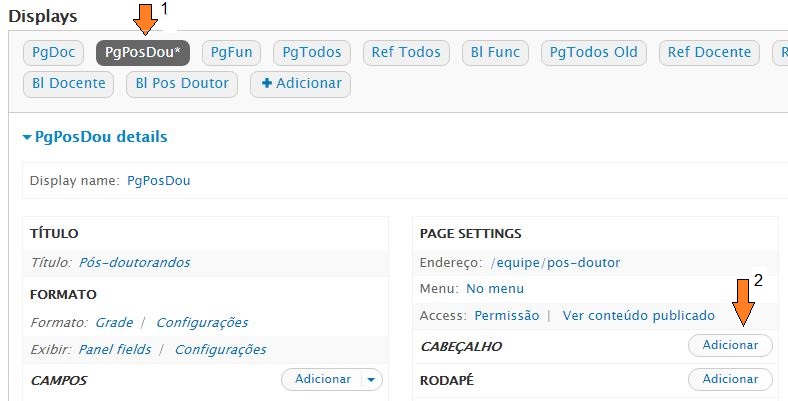The image size is (788, 401).
Task: Click the CAMPOS Adicionar button
Action: tap(322, 380)
